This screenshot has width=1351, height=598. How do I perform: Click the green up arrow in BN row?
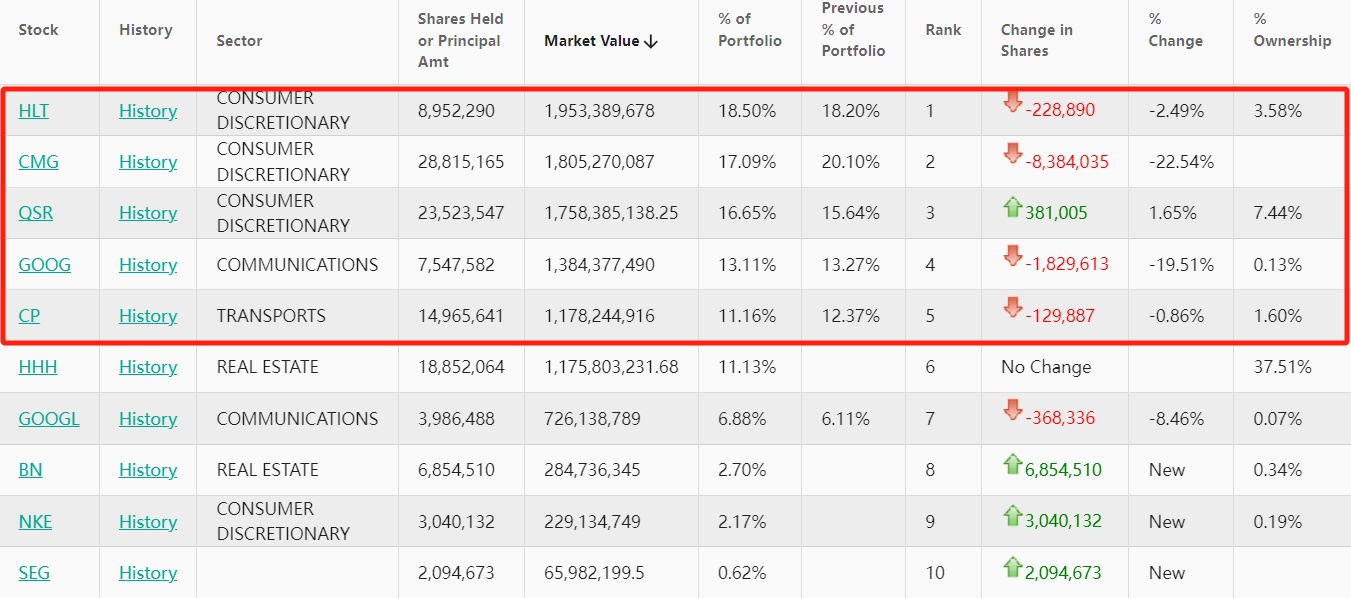(x=1012, y=464)
